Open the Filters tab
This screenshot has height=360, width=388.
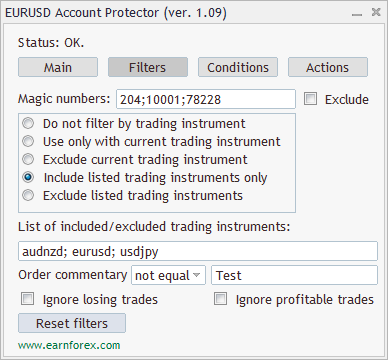[x=148, y=67]
